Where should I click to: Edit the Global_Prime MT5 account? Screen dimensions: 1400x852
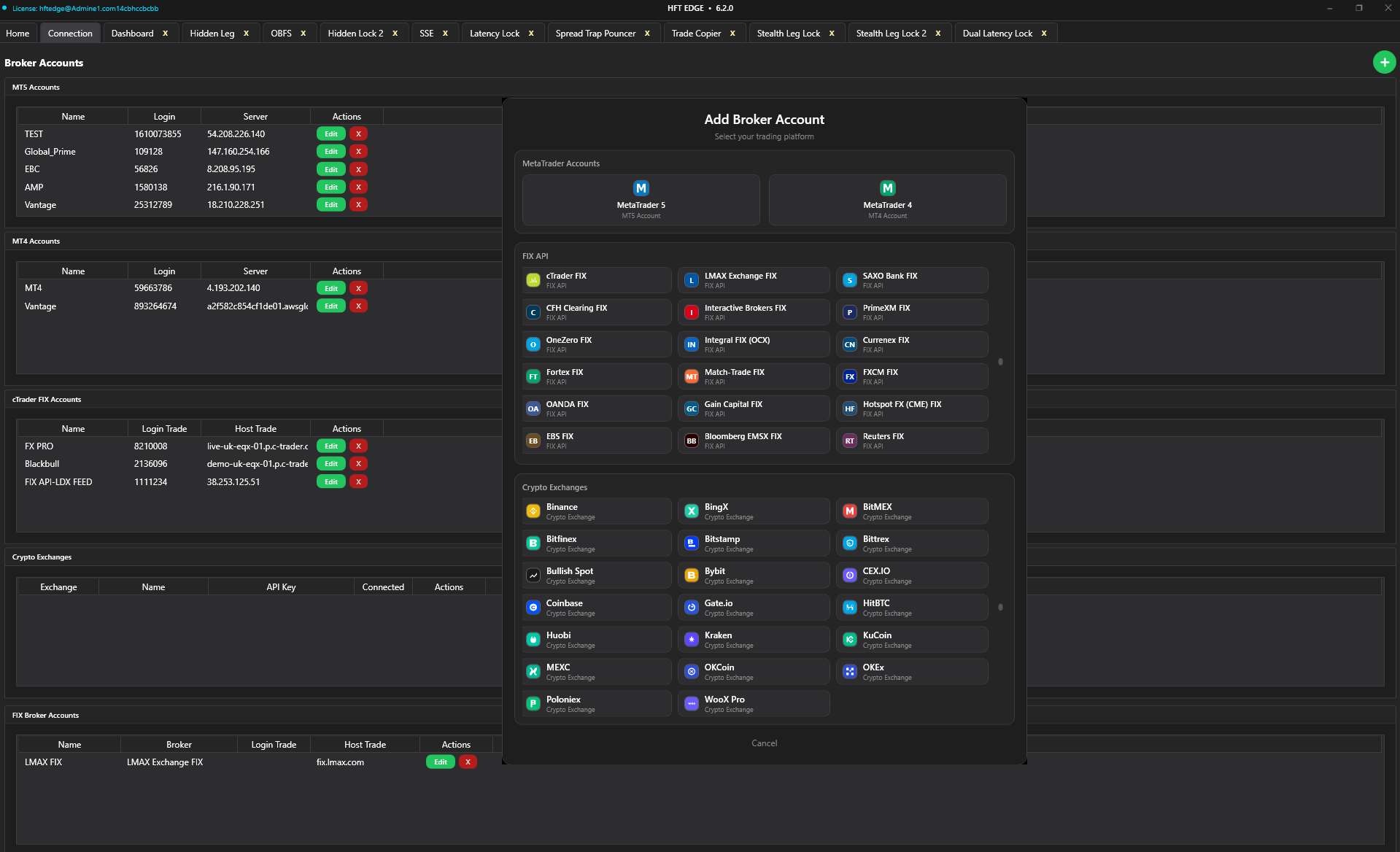pyautogui.click(x=331, y=152)
